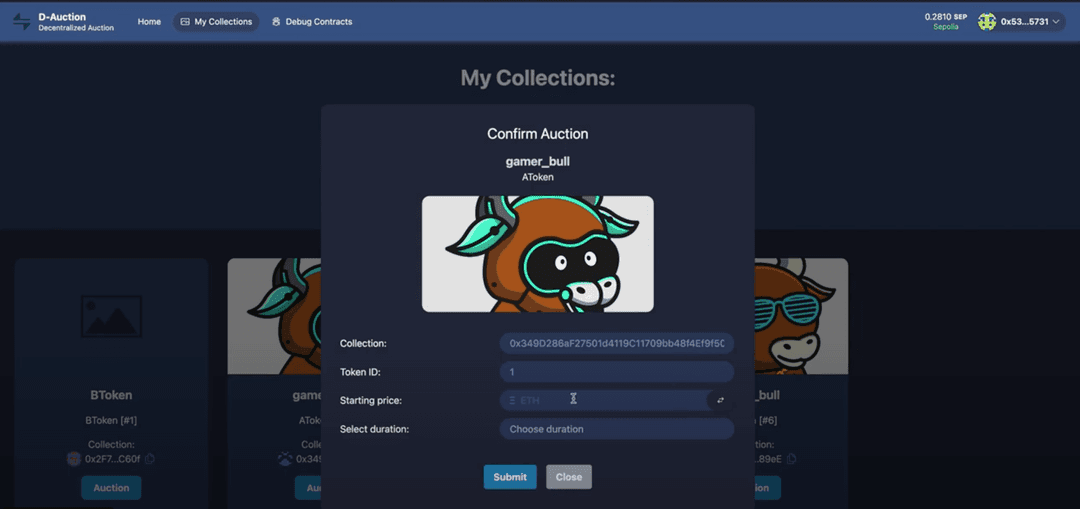Click the D-Auction logo icon
This screenshot has height=509, width=1080.
coord(22,21)
